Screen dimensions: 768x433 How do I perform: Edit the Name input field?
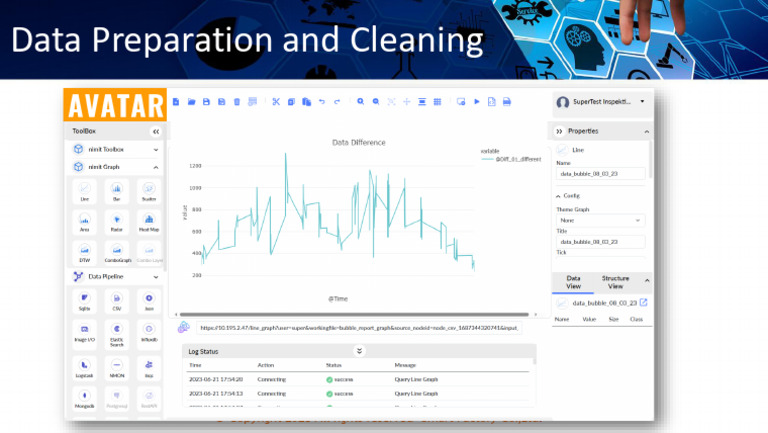[600, 174]
